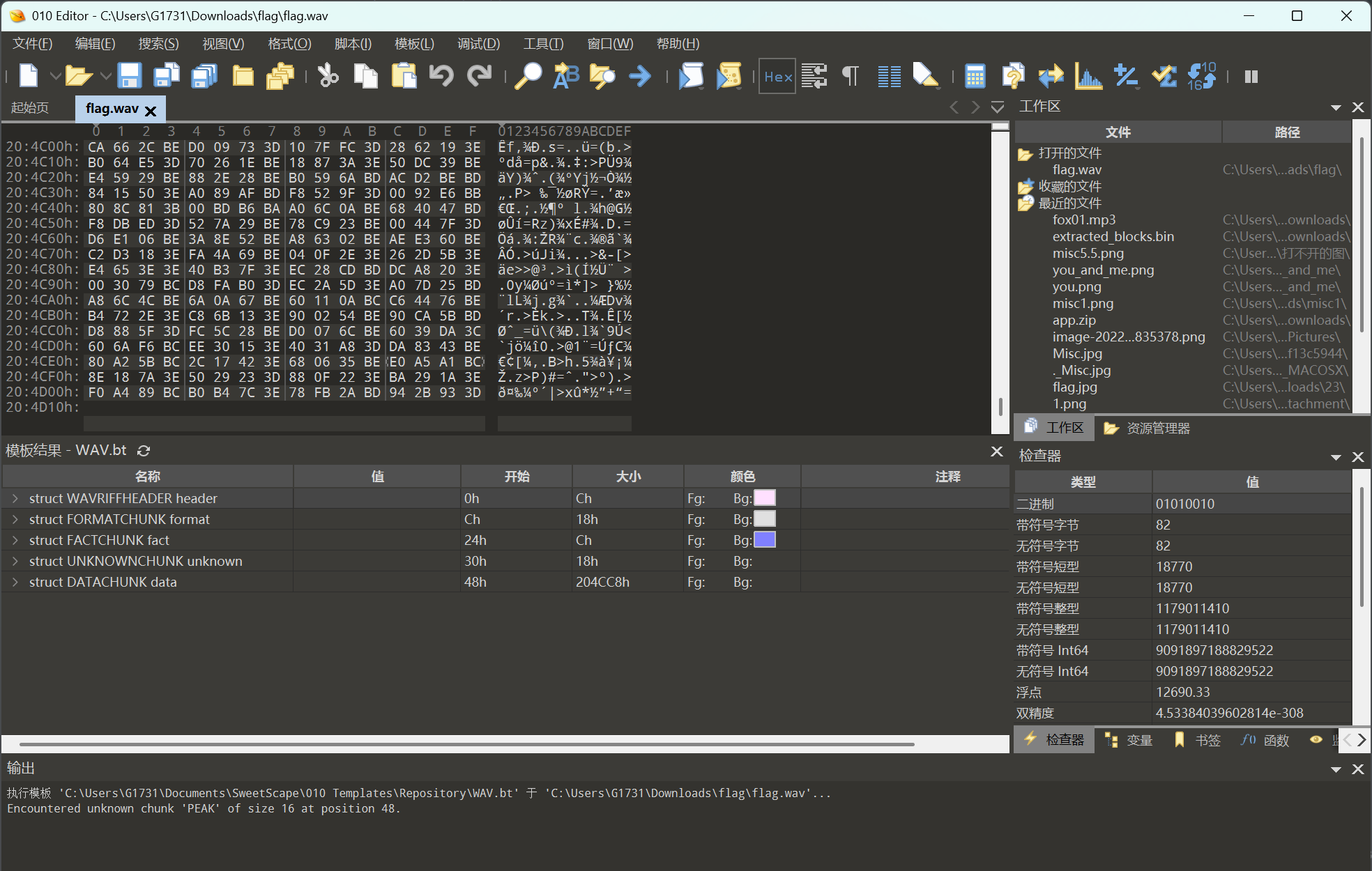Toggle show whitespace pilcrow button
This screenshot has width=1372, height=871.
[850, 76]
